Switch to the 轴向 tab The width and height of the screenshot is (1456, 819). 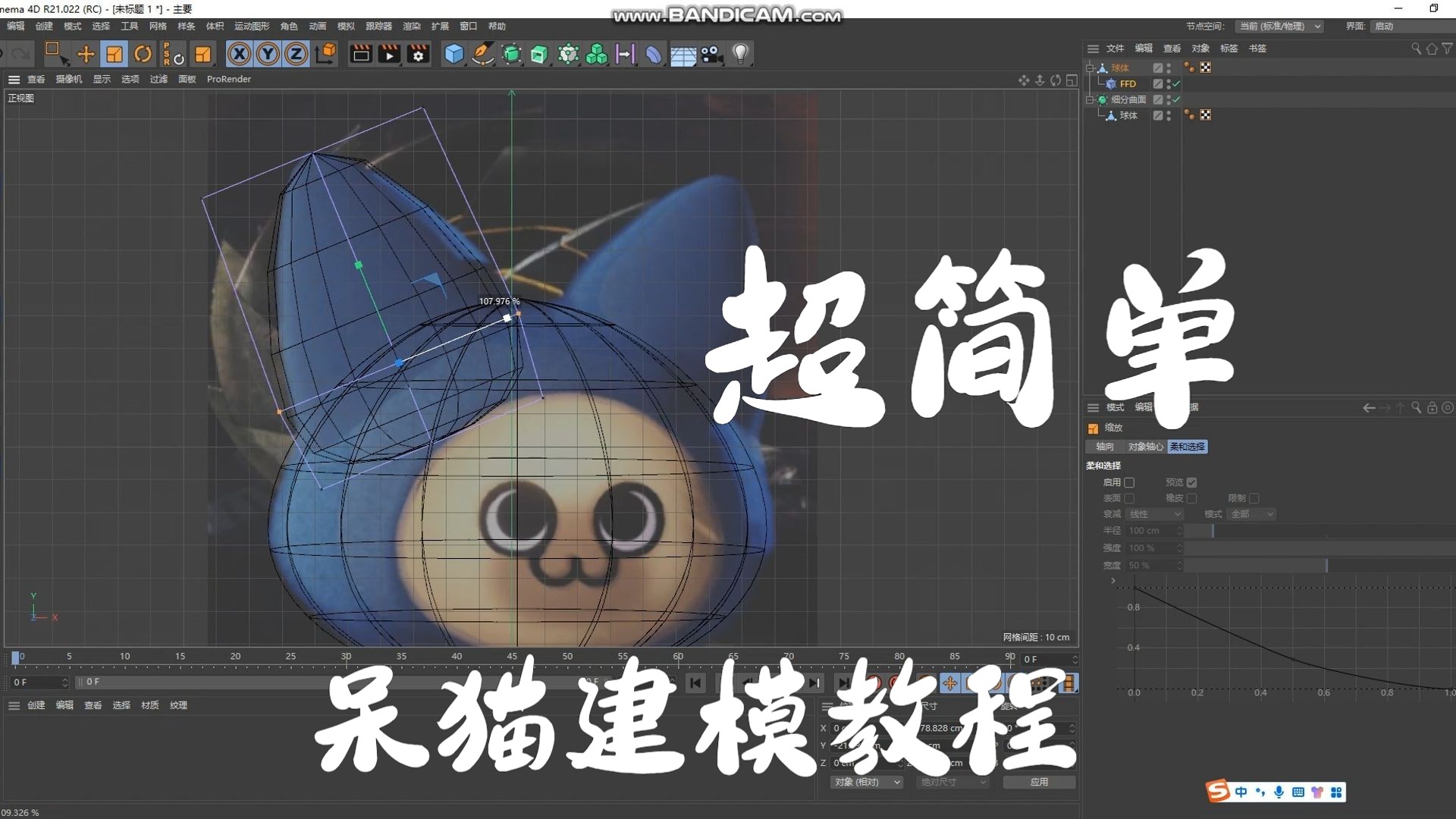pos(1105,447)
